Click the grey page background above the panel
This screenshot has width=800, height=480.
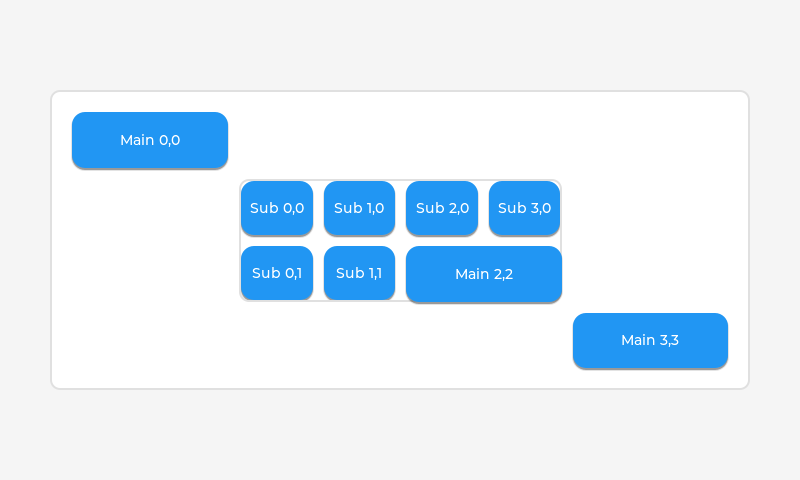pos(400,45)
